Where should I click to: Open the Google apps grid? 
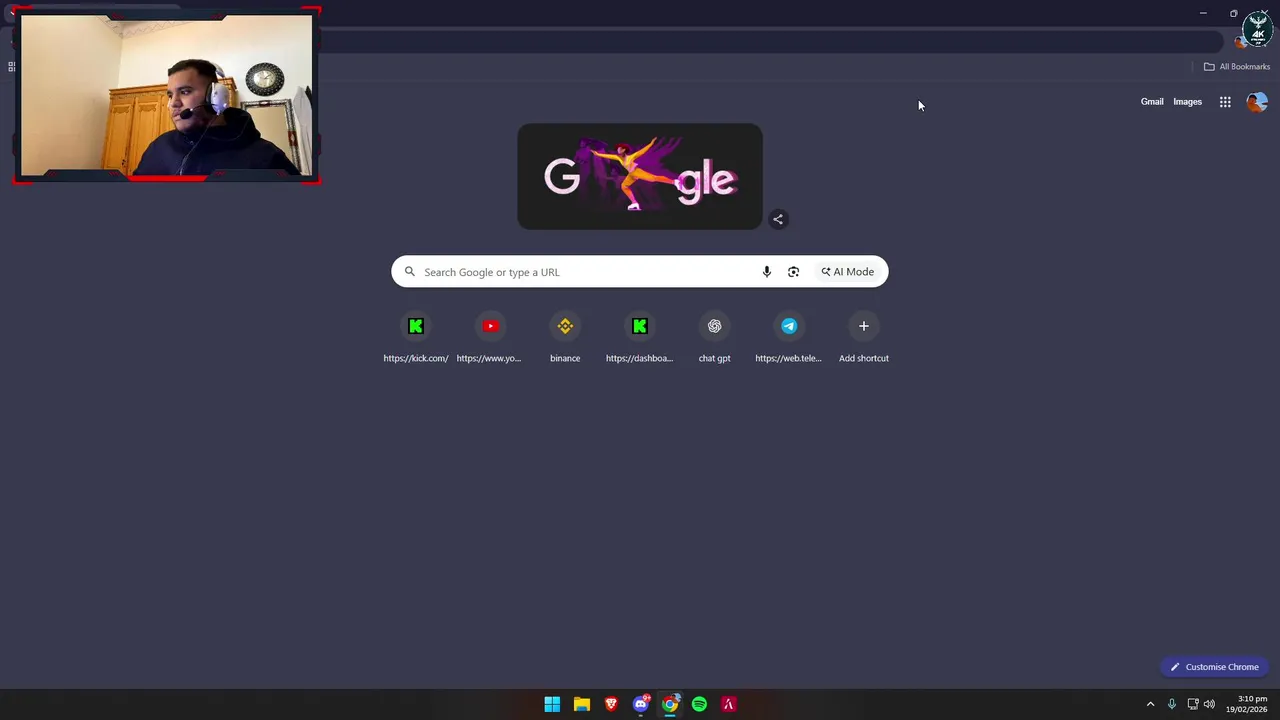click(x=1225, y=102)
